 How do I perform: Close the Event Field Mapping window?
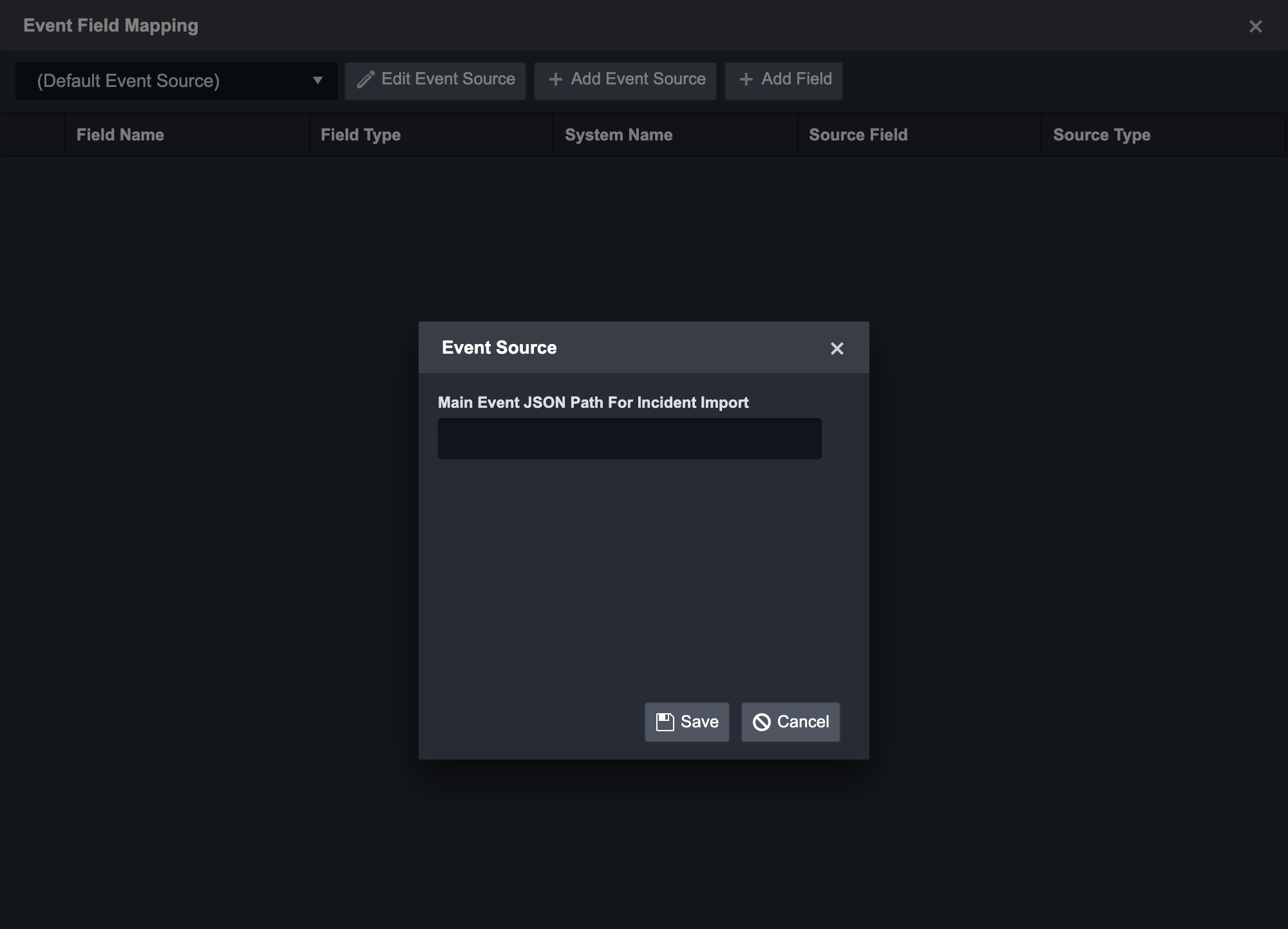coord(1255,26)
